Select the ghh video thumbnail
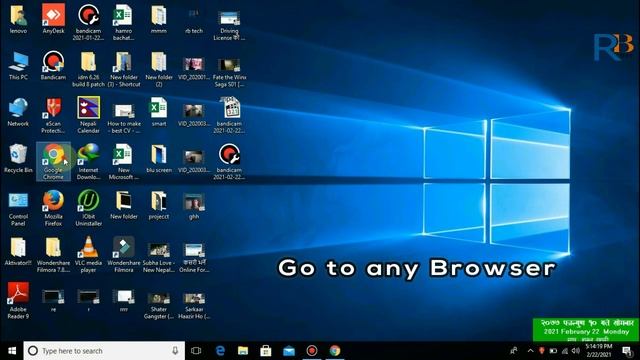The height and width of the screenshot is (360, 640). [194, 207]
